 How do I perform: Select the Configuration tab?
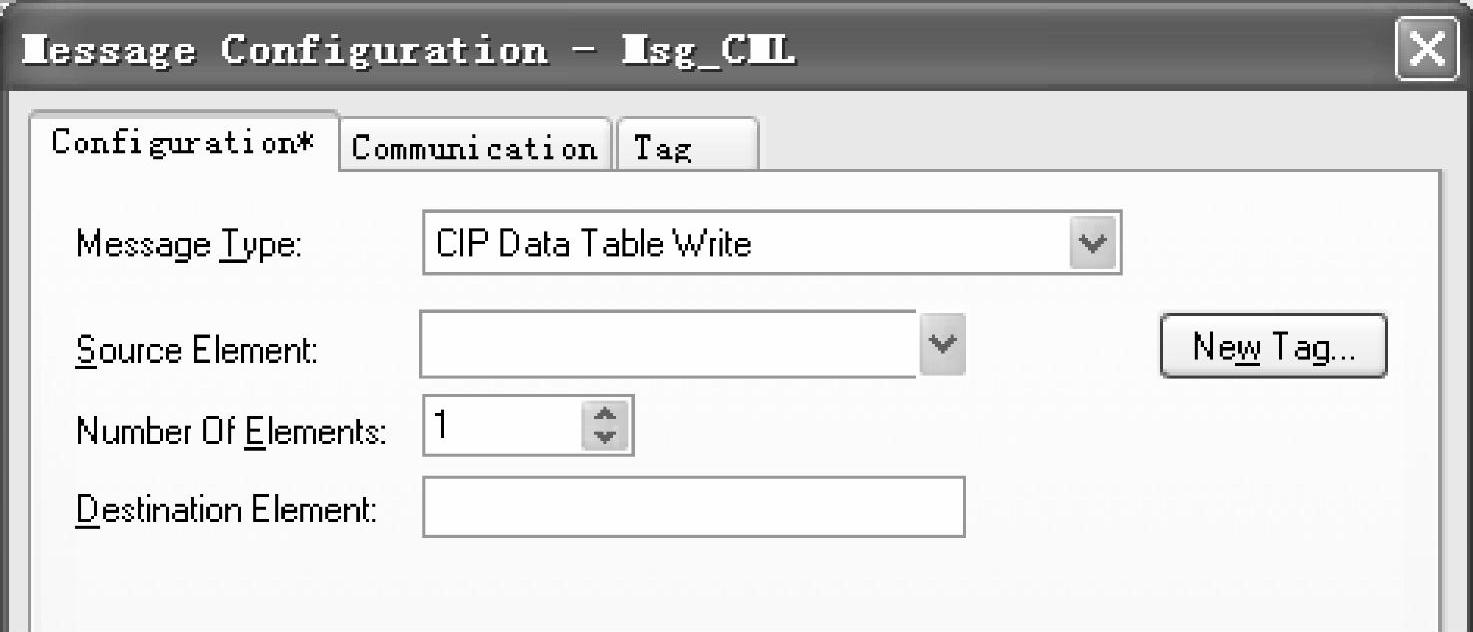pyautogui.click(x=183, y=143)
